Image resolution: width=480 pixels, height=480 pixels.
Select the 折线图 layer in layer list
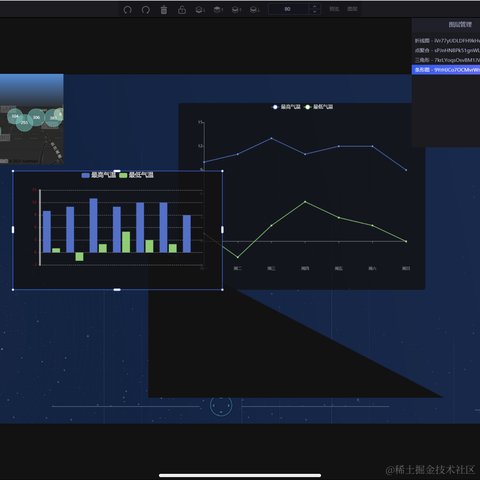(446, 41)
